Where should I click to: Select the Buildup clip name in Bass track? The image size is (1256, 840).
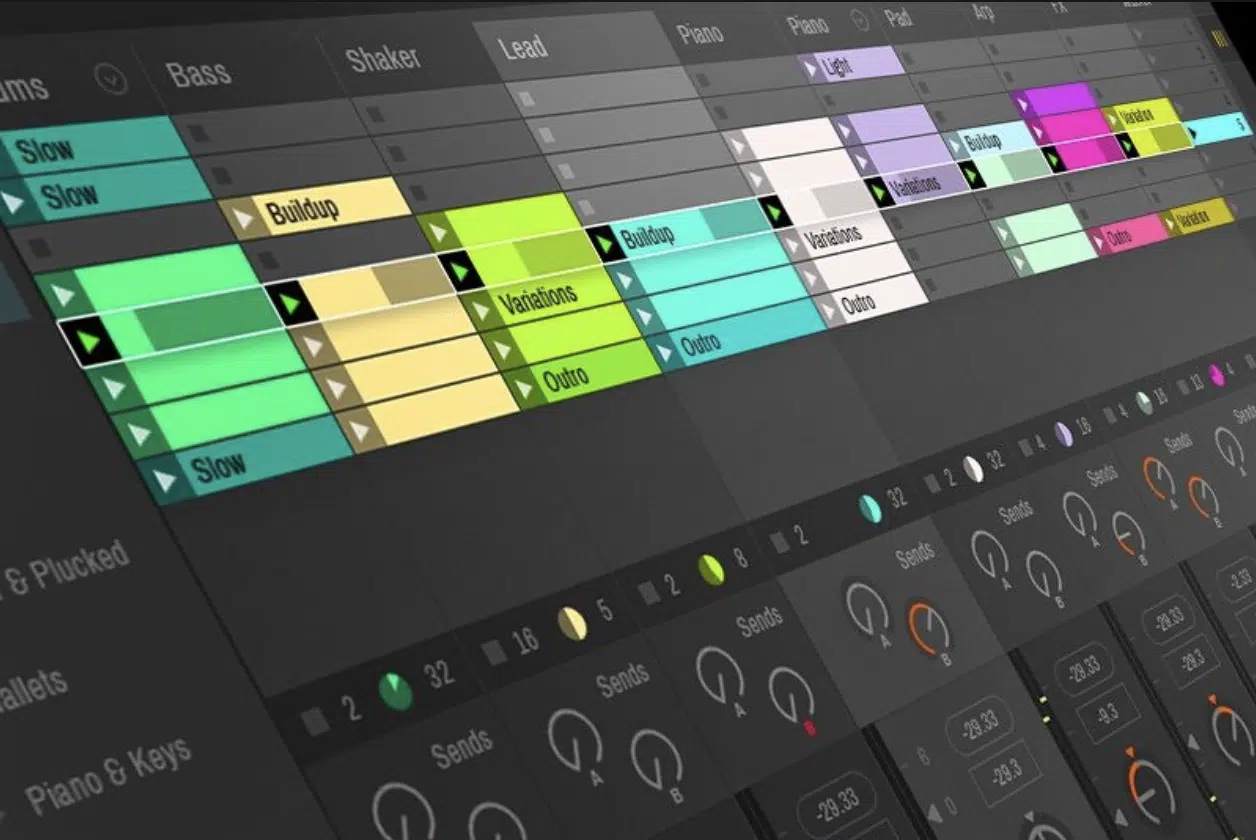(302, 210)
